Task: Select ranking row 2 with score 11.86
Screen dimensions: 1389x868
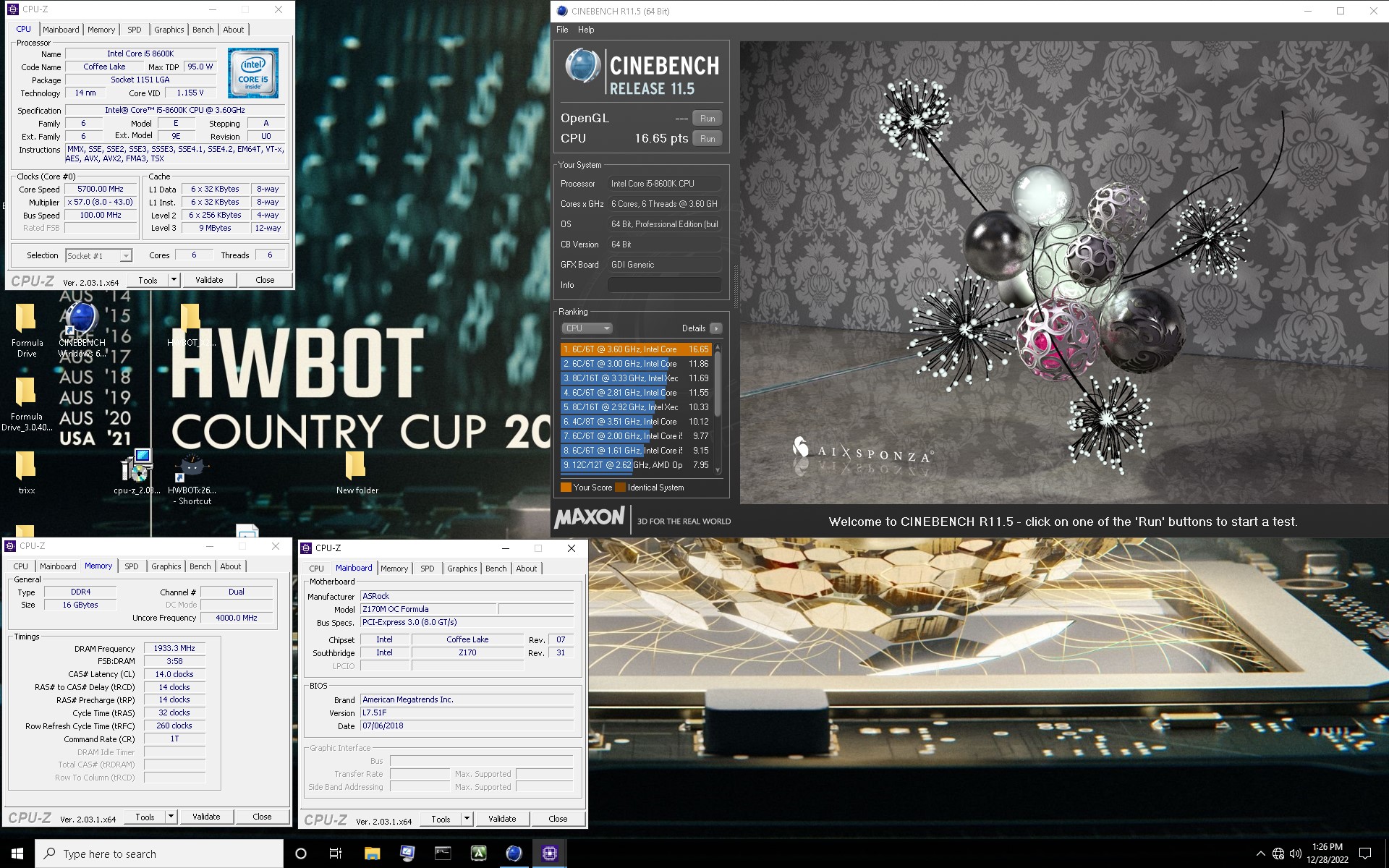Action: pos(636,364)
